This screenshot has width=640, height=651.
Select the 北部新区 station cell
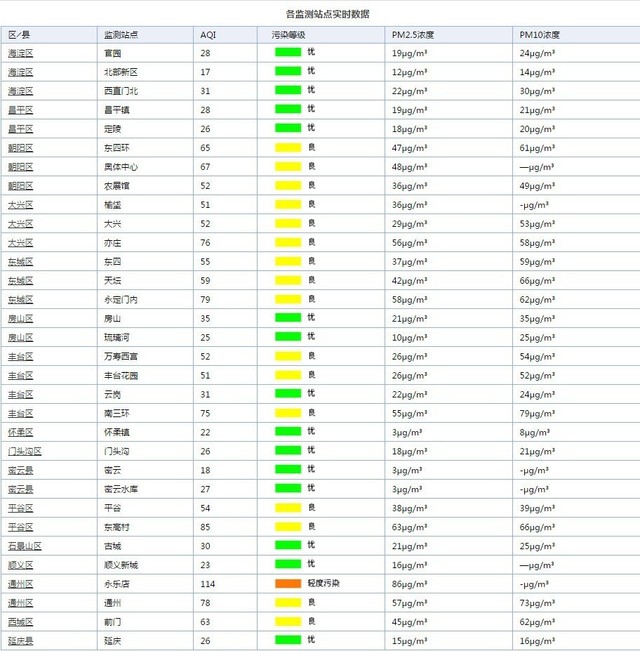[x=121, y=72]
